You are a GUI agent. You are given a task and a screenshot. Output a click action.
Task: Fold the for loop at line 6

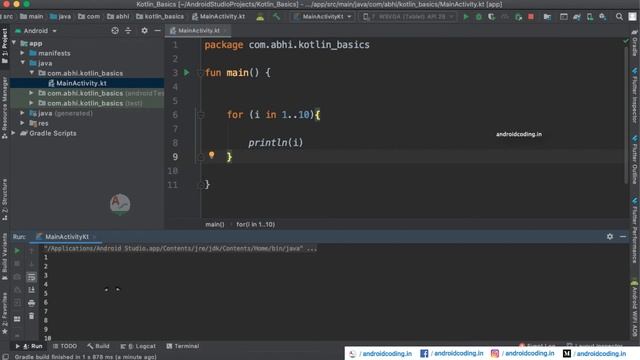[x=200, y=115]
